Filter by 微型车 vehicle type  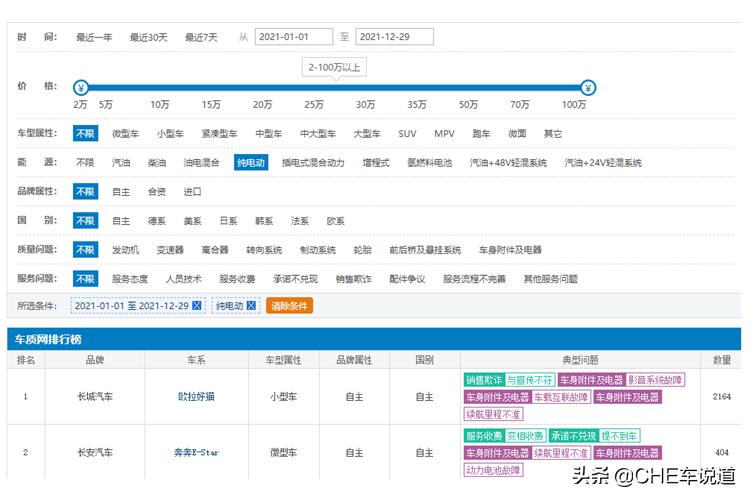[x=125, y=133]
